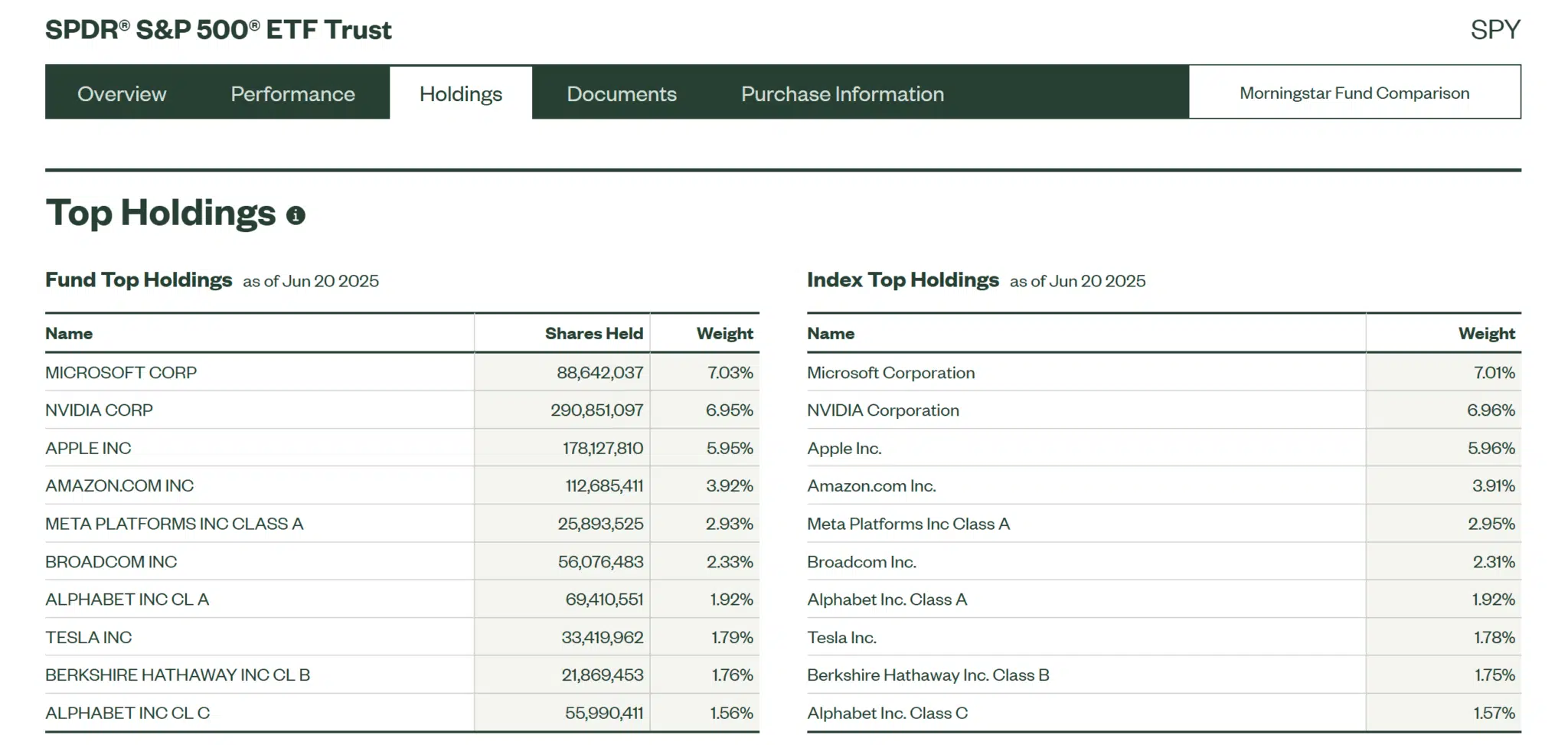
Task: Open the Holdings tab
Action: [460, 93]
